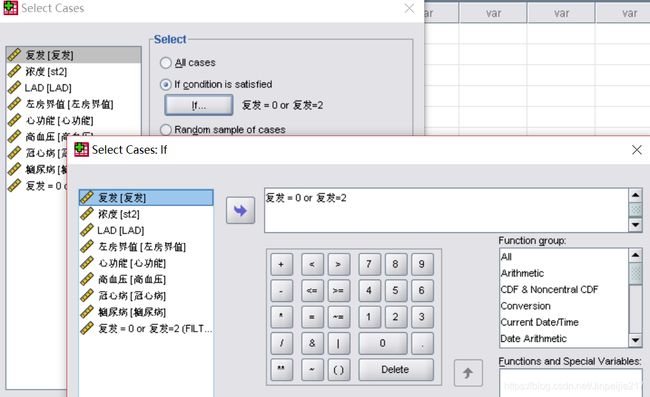Click keypad digit 0
Image resolution: width=650 pixels, height=397 pixels.
pos(383,343)
